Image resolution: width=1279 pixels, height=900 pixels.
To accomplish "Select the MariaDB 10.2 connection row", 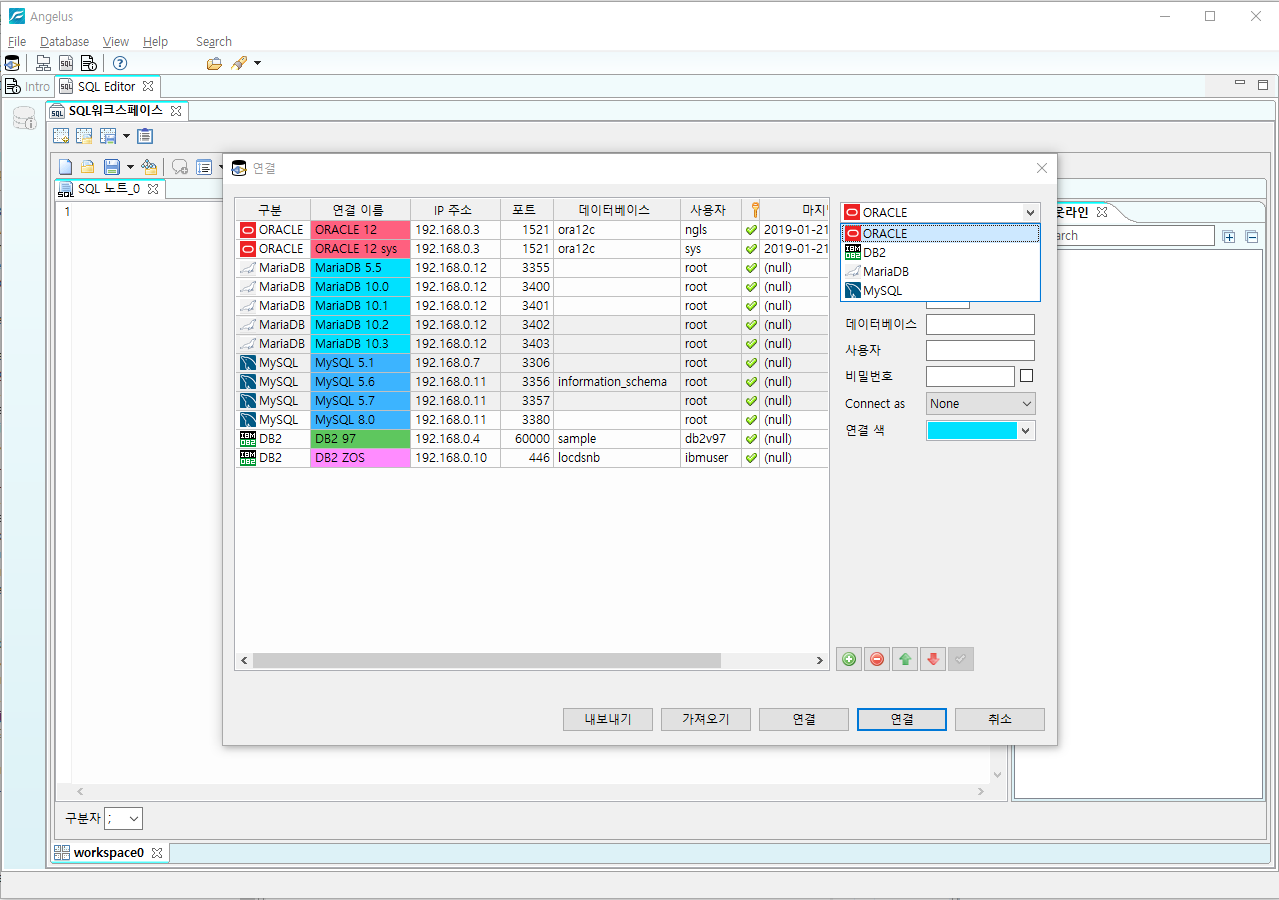I will pos(533,324).
